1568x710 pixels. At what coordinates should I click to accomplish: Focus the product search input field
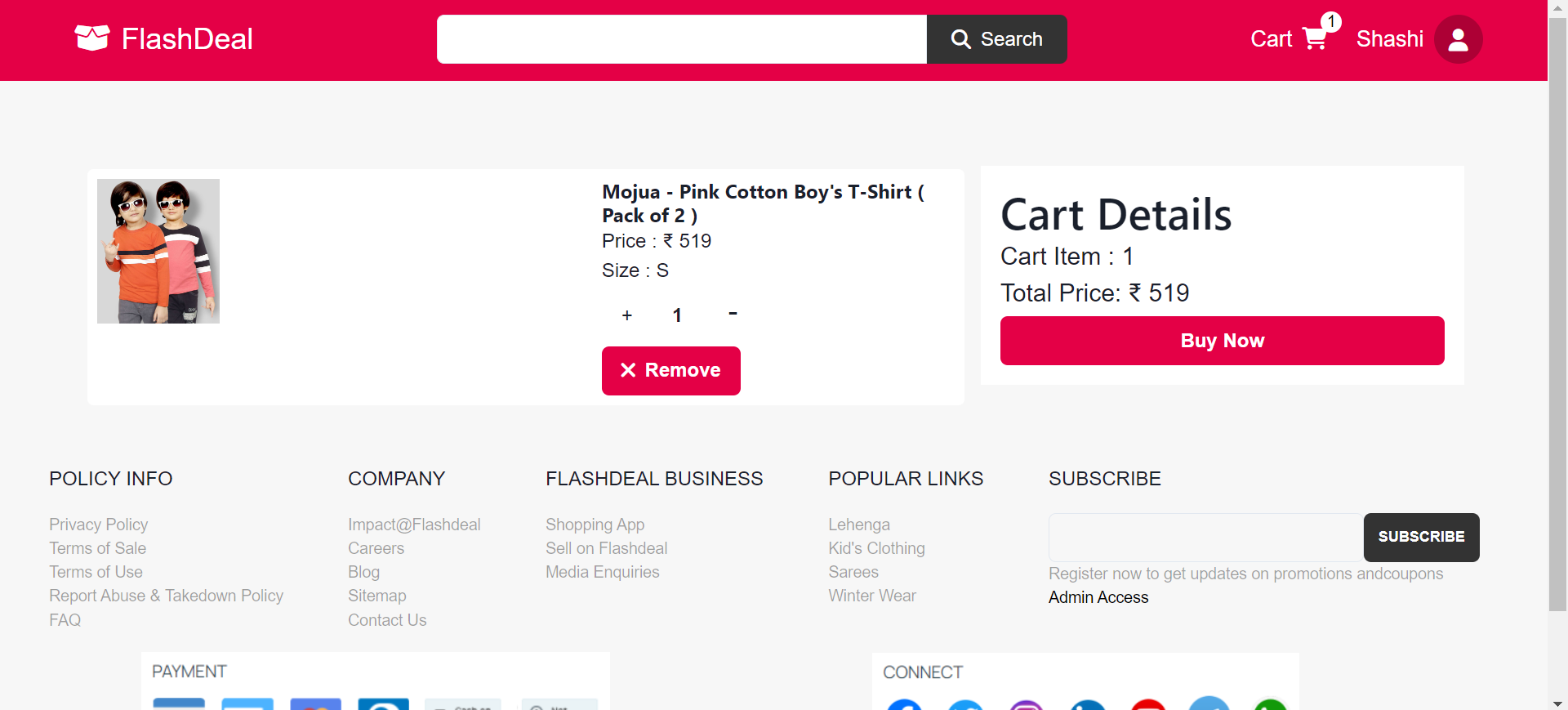pos(682,39)
